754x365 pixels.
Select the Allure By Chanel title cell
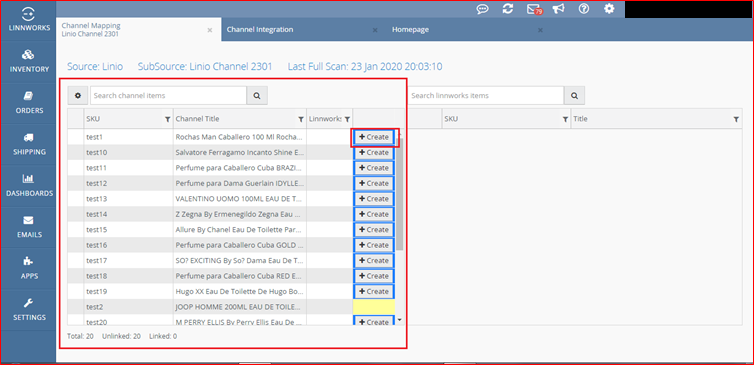click(x=240, y=229)
